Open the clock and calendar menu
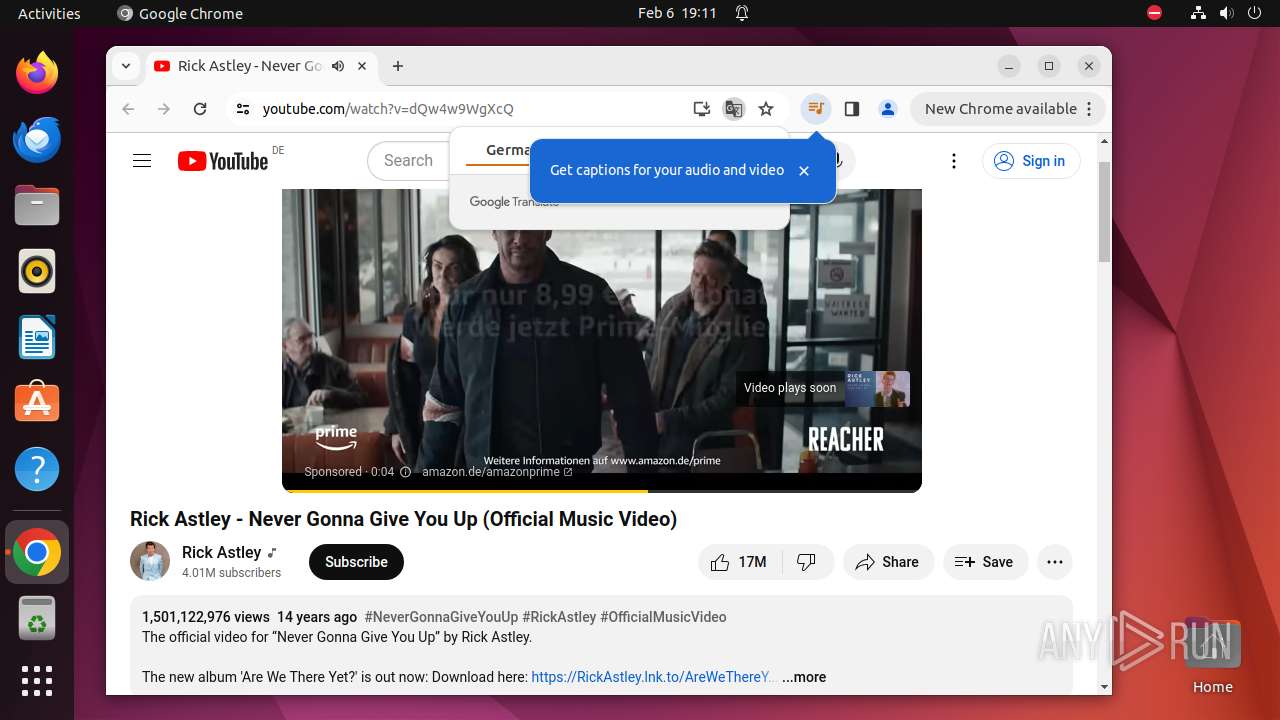Screen dimensions: 1280x720 pos(677,13)
